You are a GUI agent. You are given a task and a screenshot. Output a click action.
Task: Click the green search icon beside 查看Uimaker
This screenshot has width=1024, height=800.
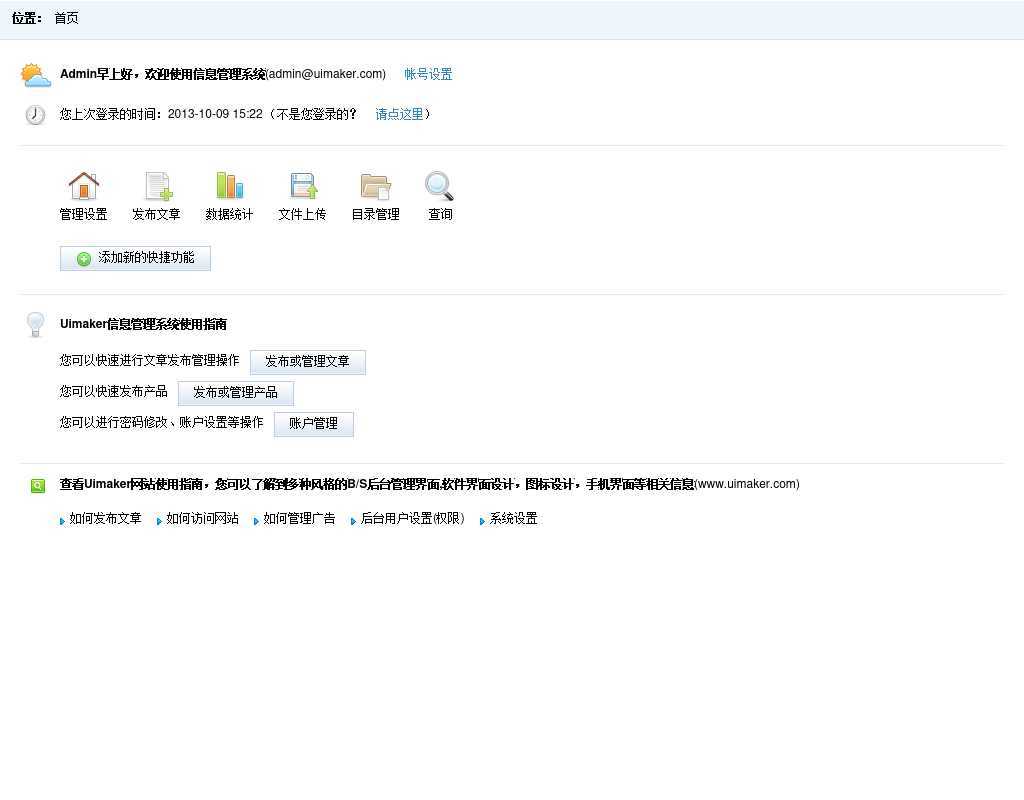coord(38,486)
